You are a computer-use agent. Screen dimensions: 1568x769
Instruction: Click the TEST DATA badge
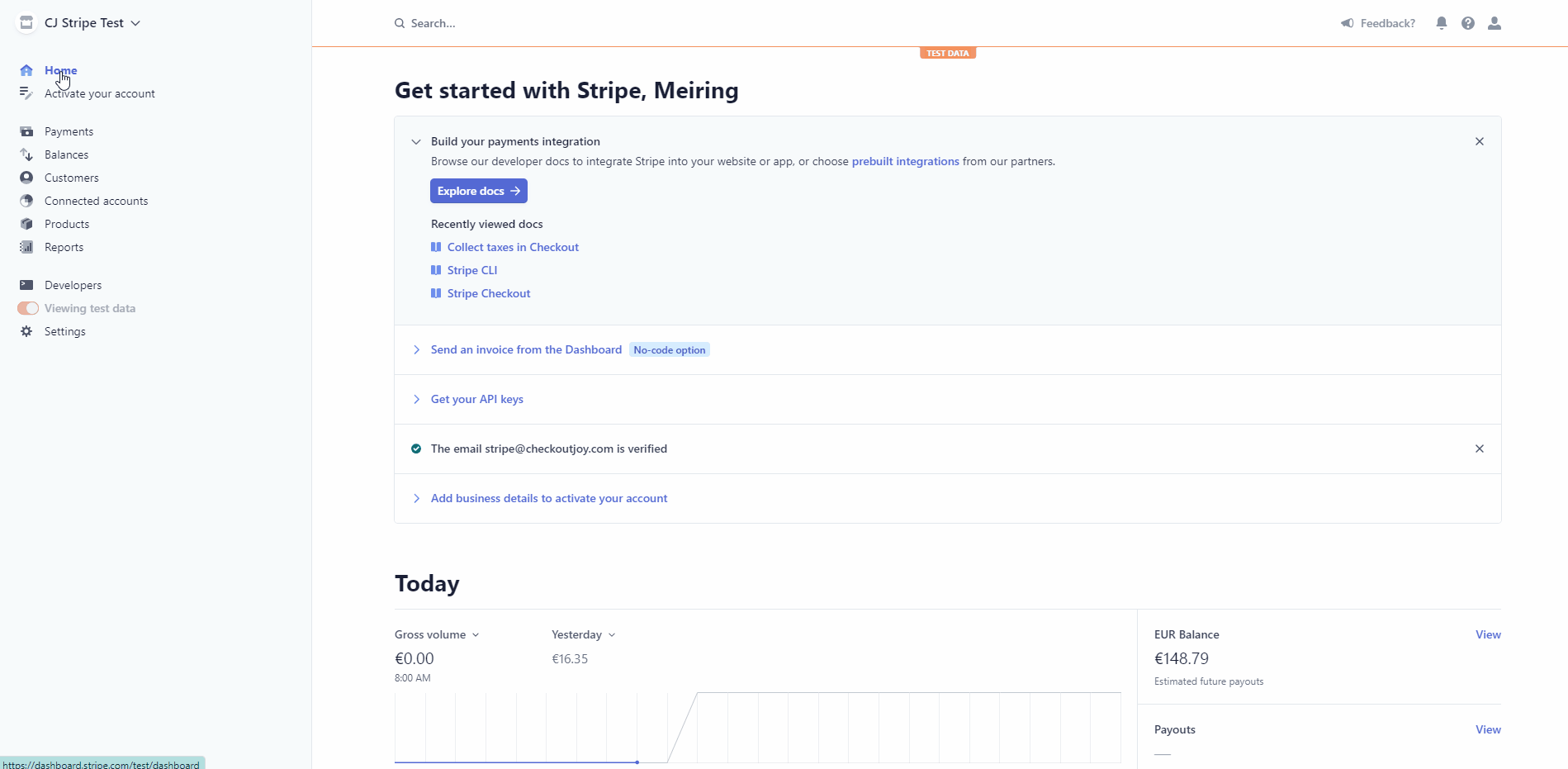coord(948,53)
